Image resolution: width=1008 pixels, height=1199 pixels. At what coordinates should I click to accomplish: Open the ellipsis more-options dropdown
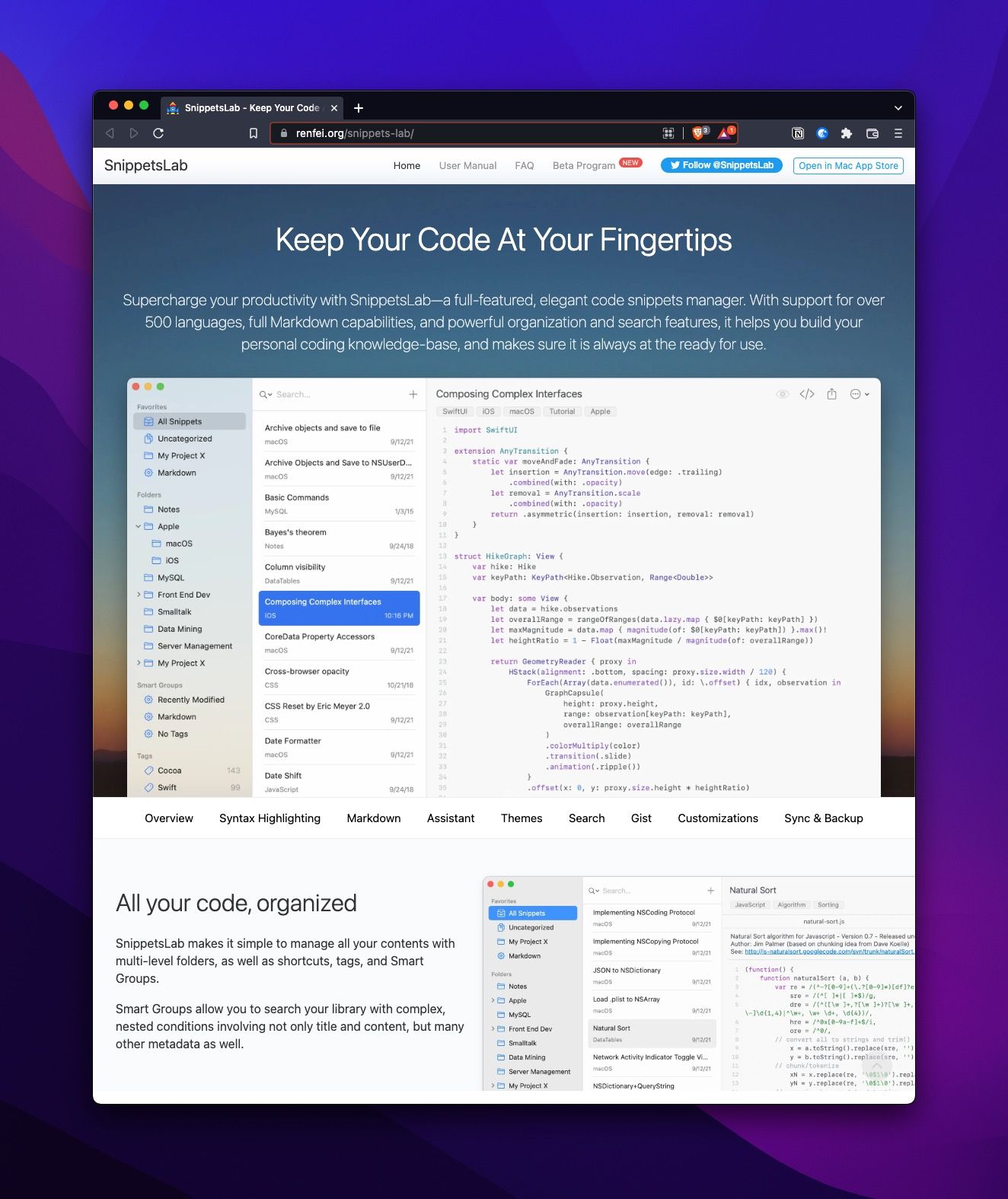(860, 394)
